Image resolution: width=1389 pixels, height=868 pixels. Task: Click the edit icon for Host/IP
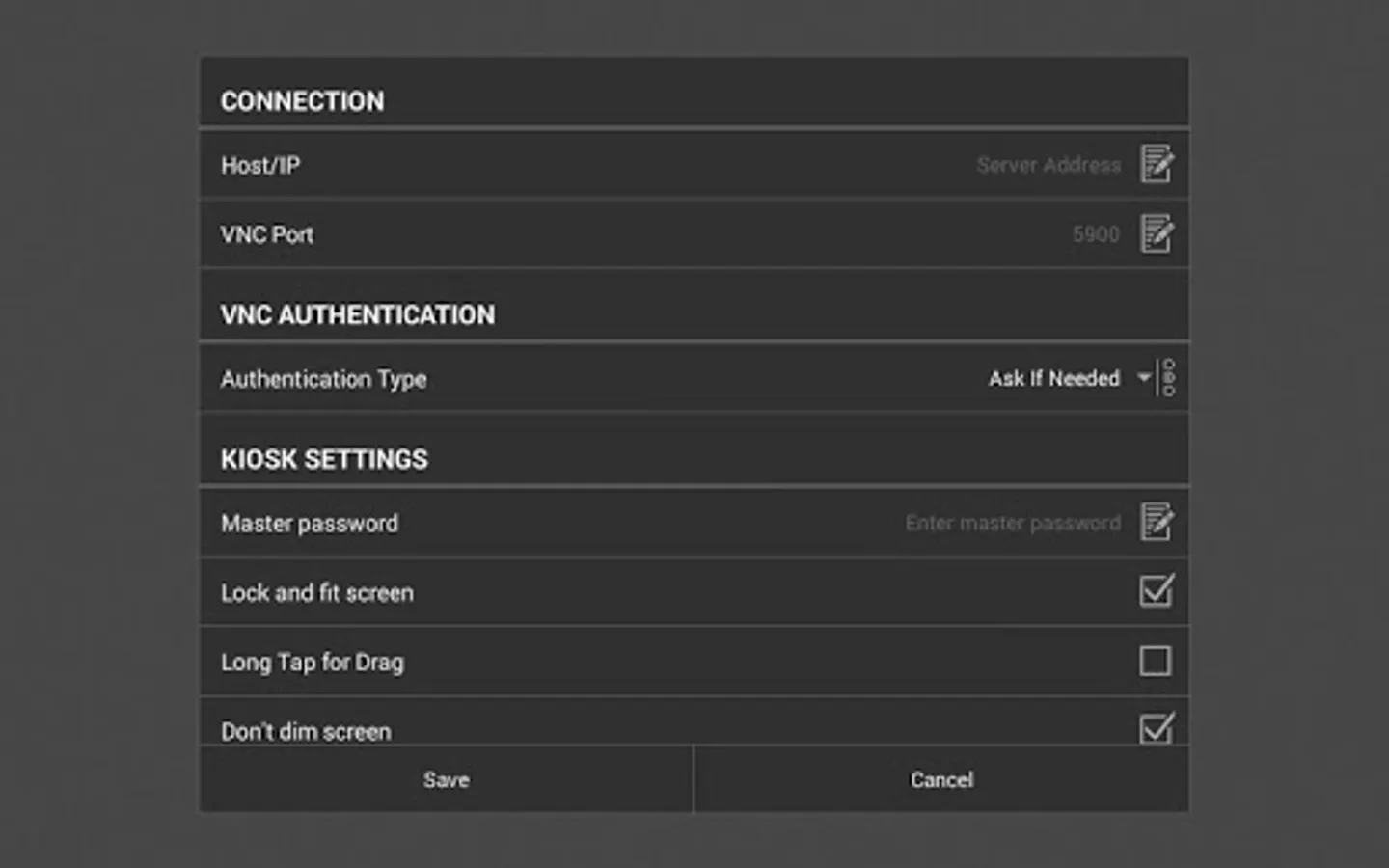pos(1157,164)
